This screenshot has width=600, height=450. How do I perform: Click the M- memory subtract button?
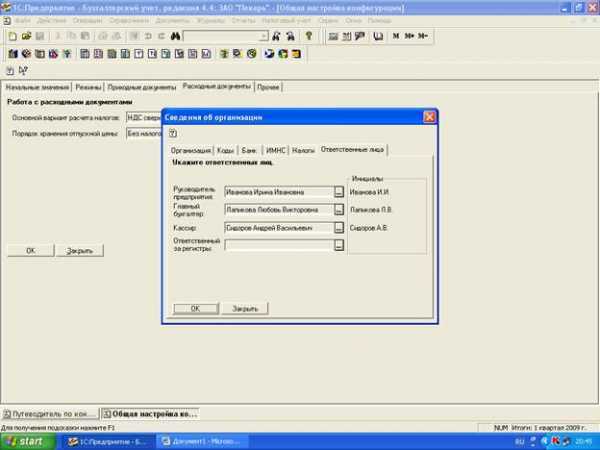point(423,36)
